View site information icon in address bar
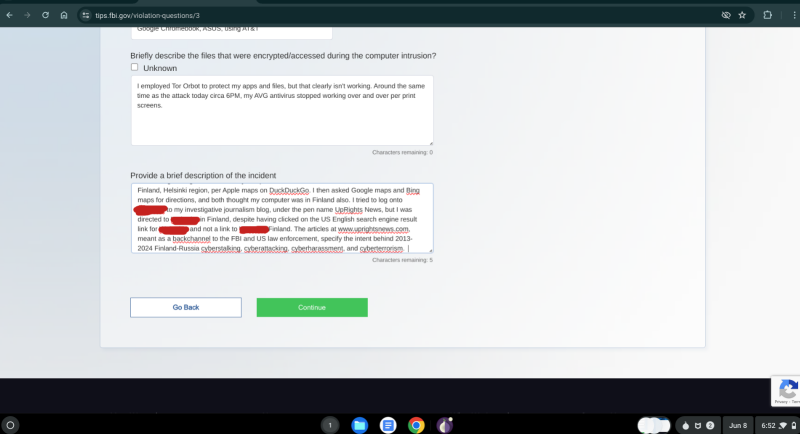Viewport: 800px width, 434px height. [86, 15]
